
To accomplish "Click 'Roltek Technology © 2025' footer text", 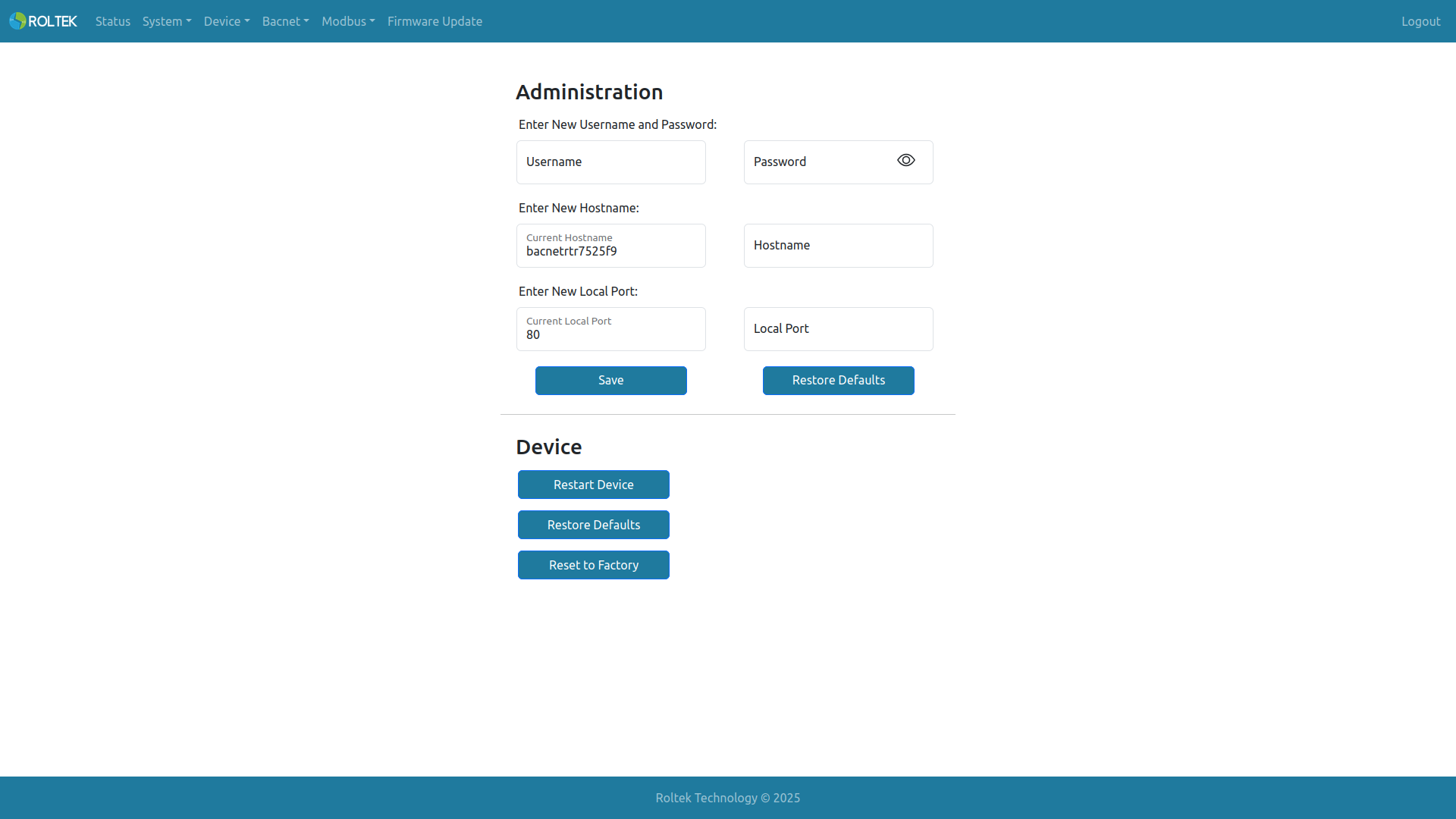I will coord(728,798).
